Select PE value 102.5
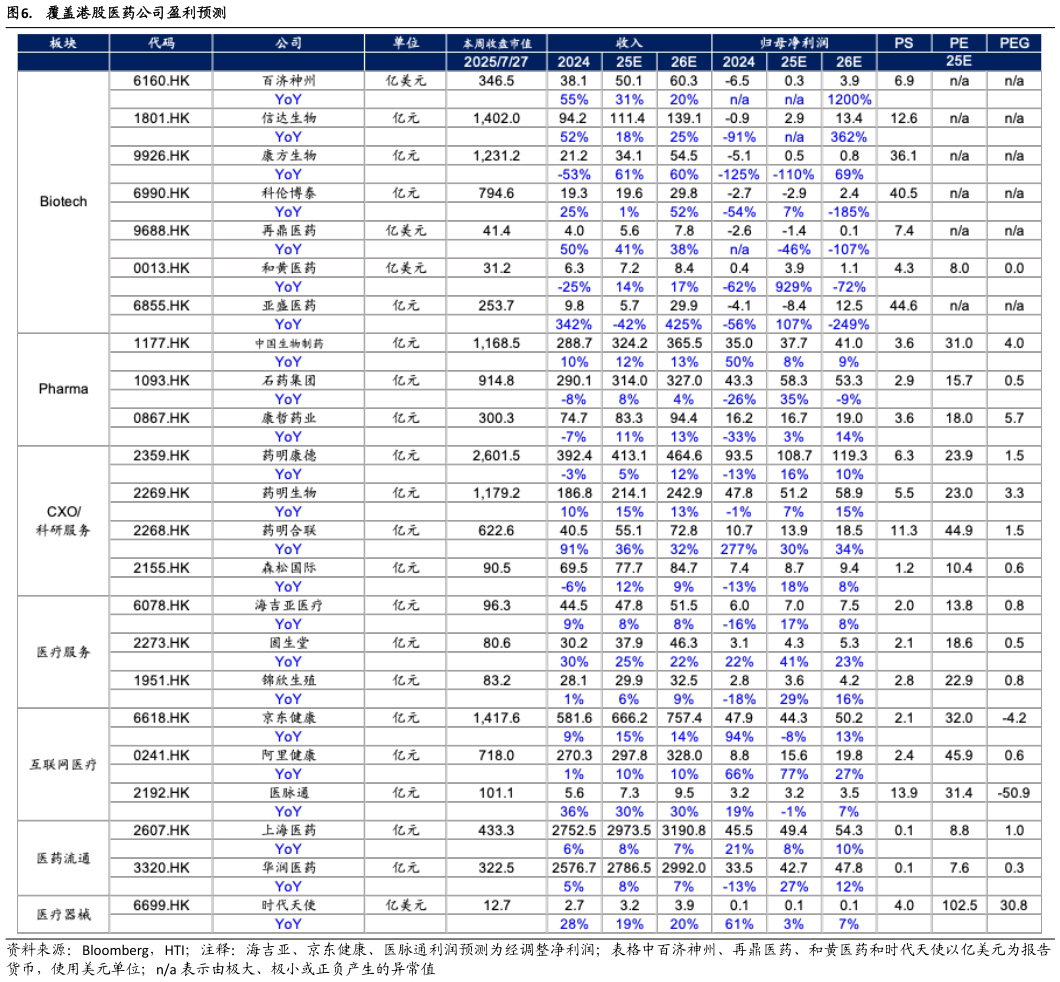1060x982 pixels. pos(959,906)
